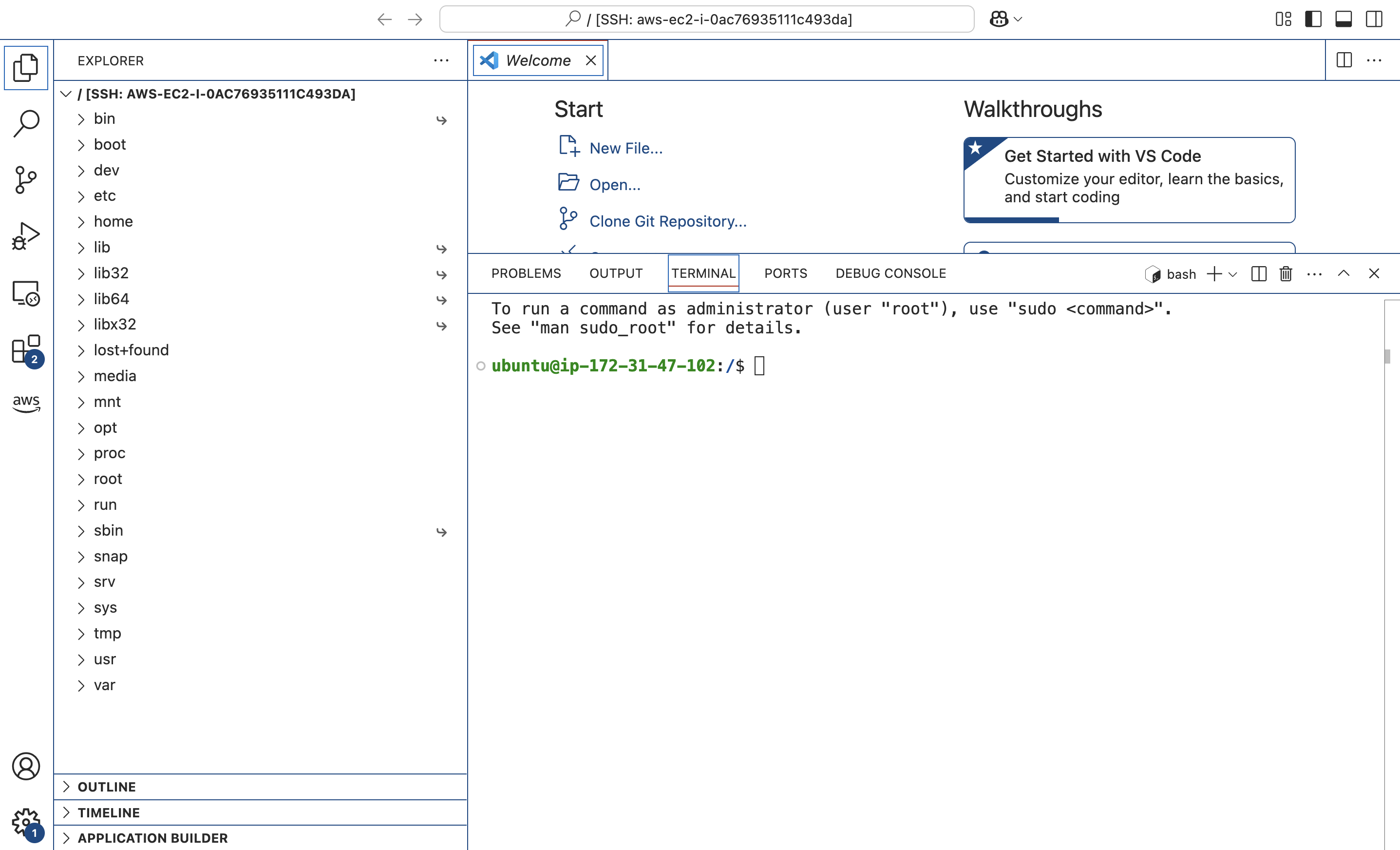Select the libx32 folder
This screenshot has height=850, width=1400.
click(260, 325)
